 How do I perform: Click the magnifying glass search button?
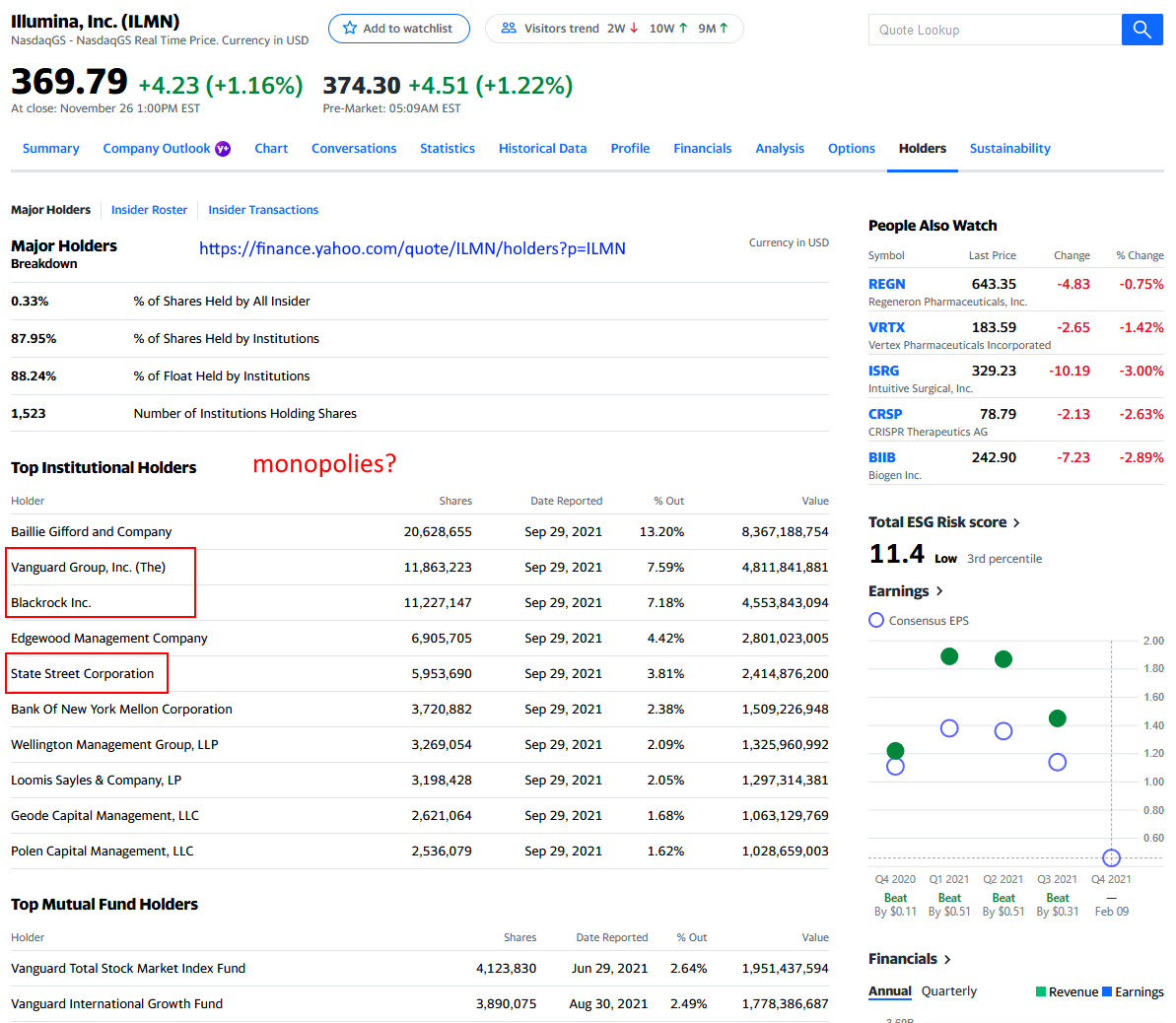click(x=1141, y=30)
